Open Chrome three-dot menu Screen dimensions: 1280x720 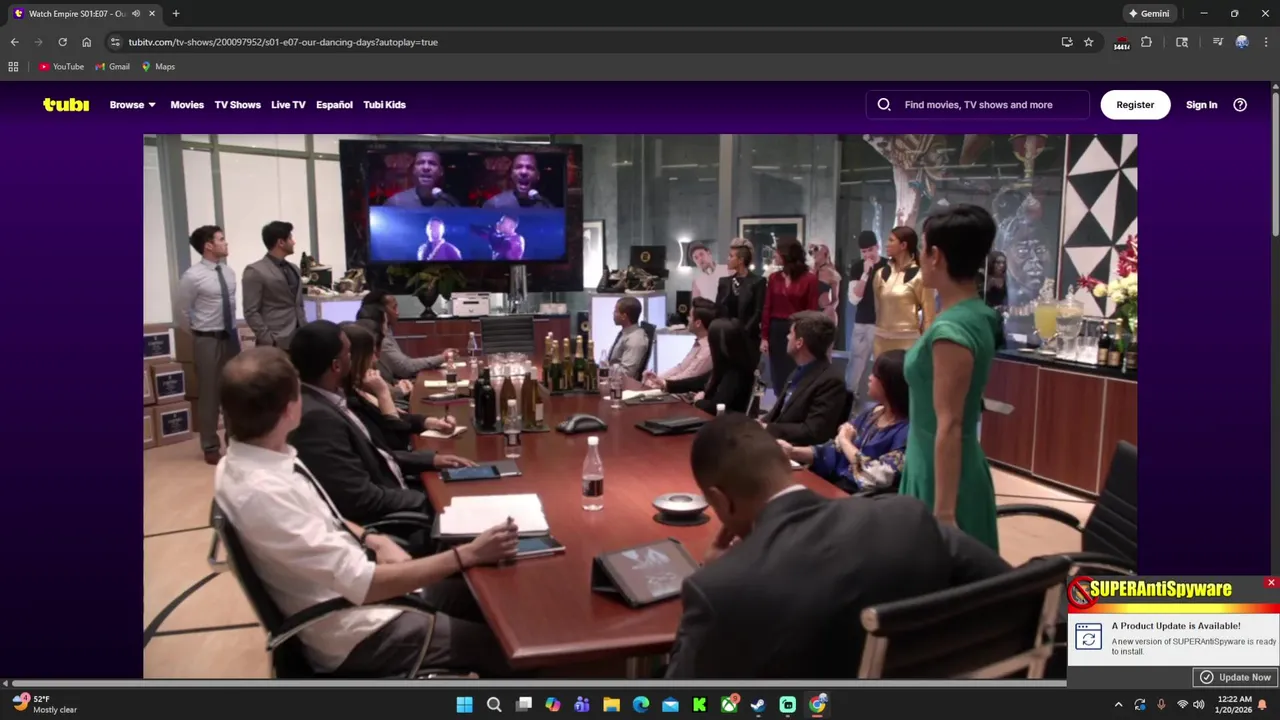pyautogui.click(x=1264, y=42)
